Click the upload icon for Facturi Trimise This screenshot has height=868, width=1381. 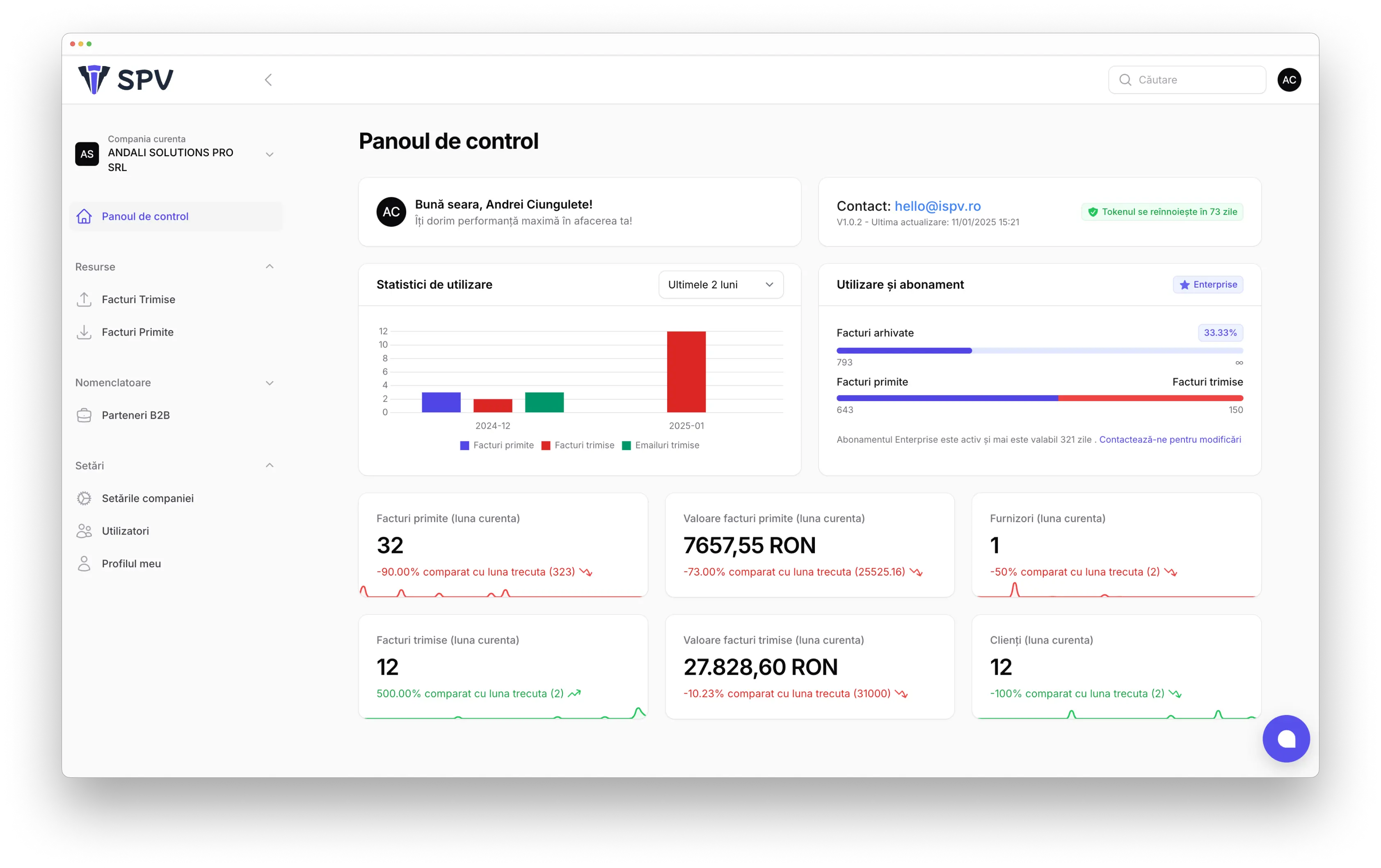(84, 299)
